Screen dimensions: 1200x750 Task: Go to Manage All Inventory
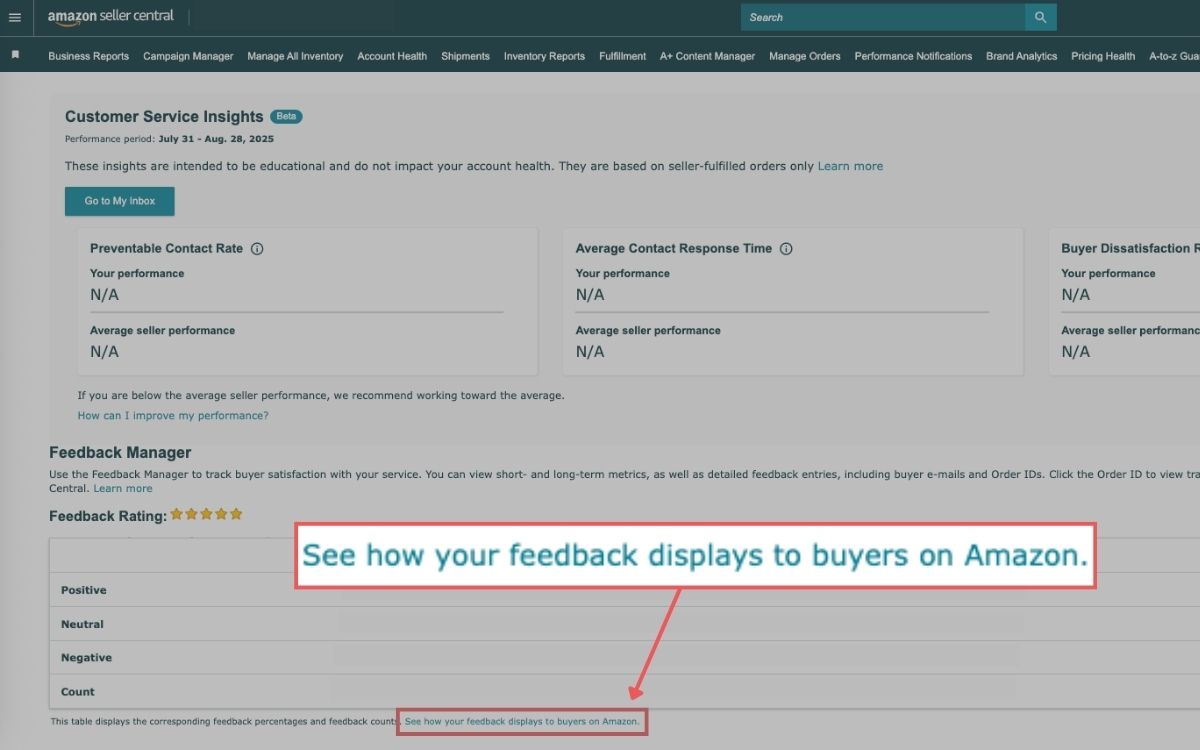(295, 56)
